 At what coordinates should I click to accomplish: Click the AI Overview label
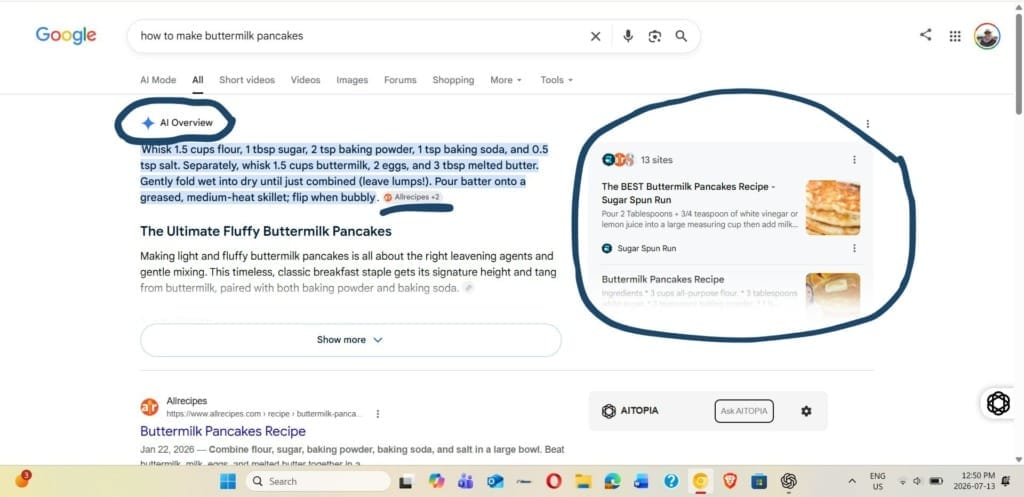coord(186,123)
